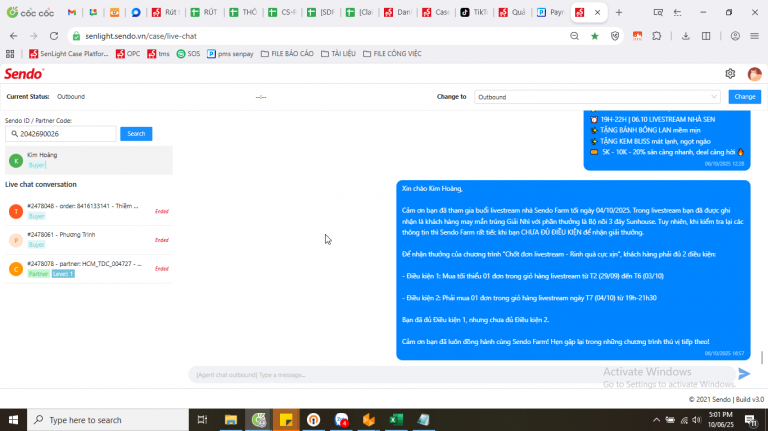Click the Level: 1 tag
This screenshot has width=768, height=431.
pos(63,274)
